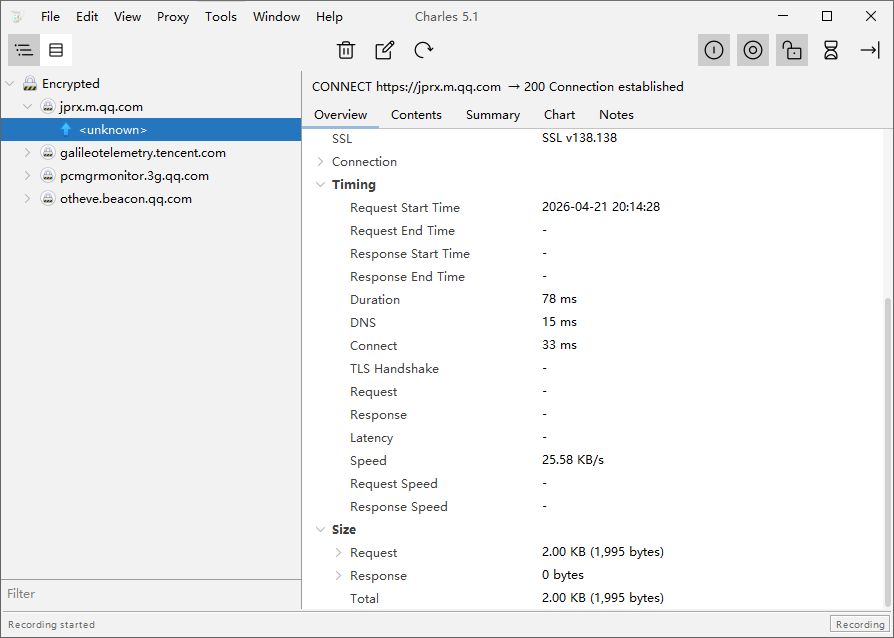Screen dimensions: 894x638
Task: Open the Proxy menu
Action: click(173, 17)
